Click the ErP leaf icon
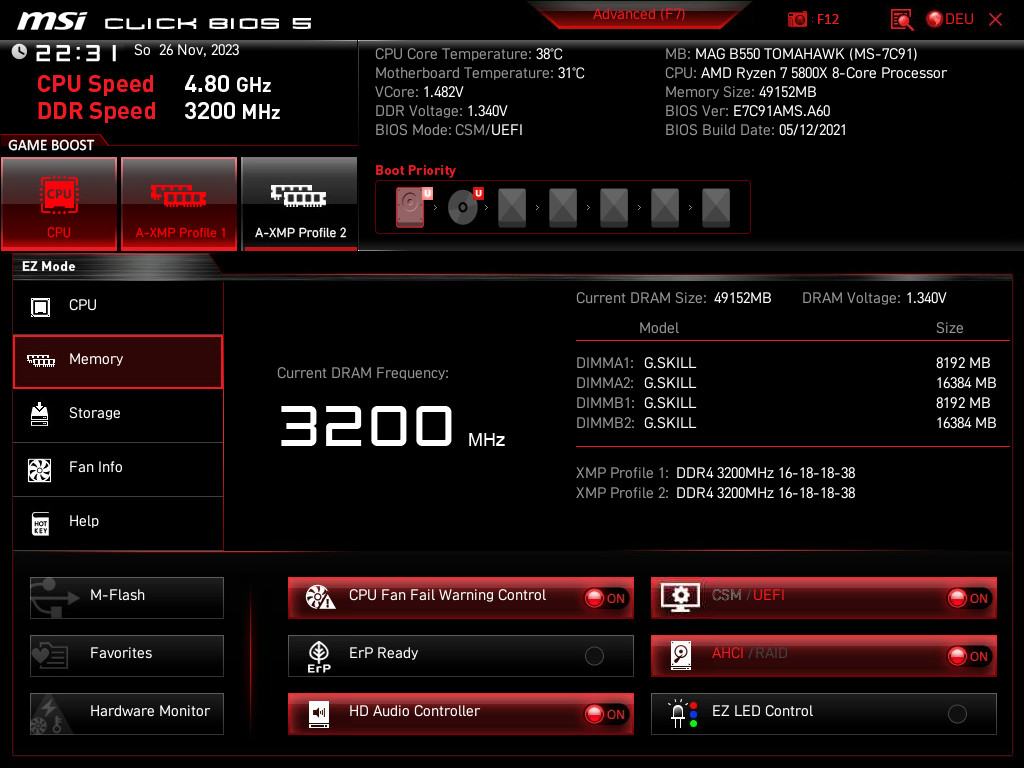The image size is (1024, 768). (319, 656)
